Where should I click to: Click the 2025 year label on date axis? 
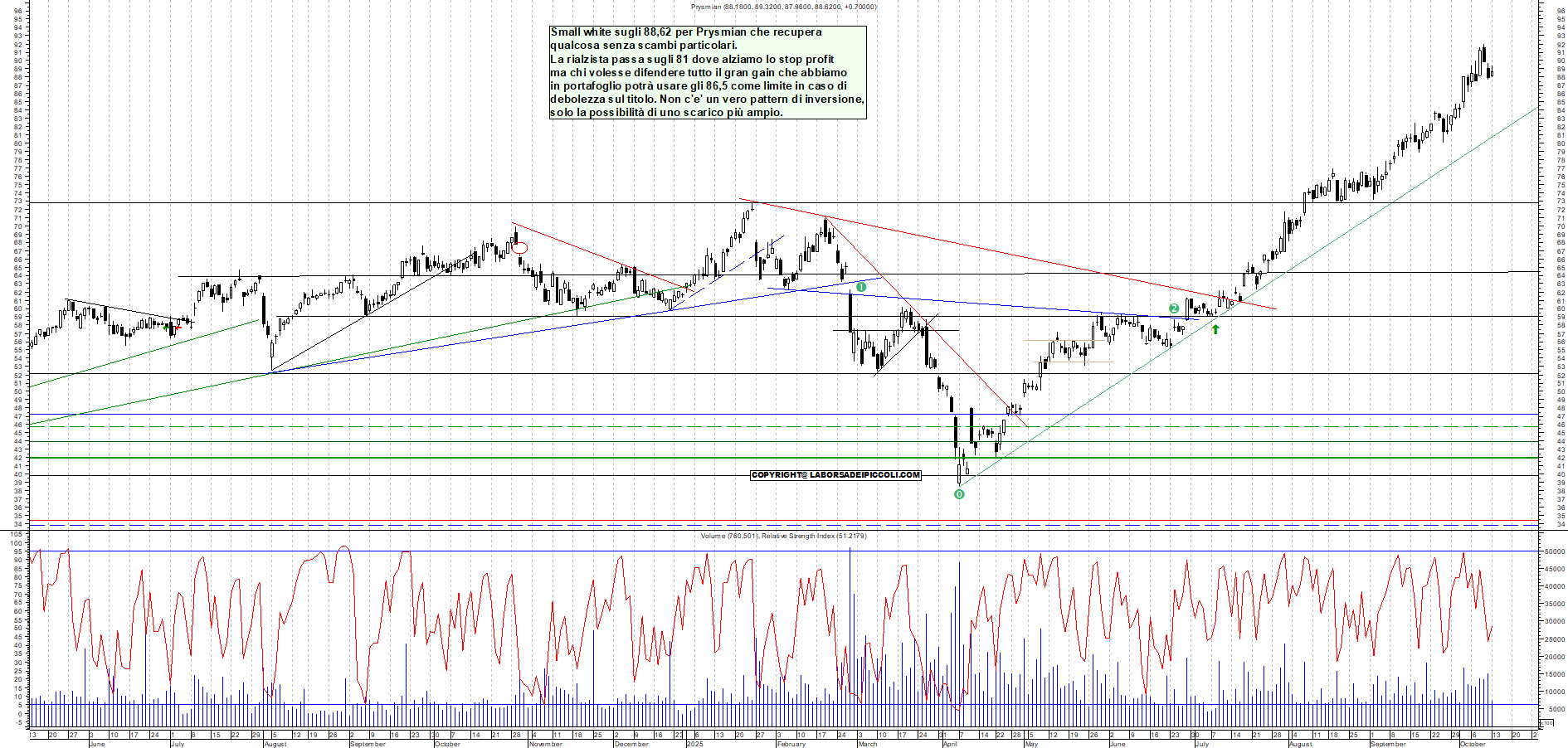[694, 744]
